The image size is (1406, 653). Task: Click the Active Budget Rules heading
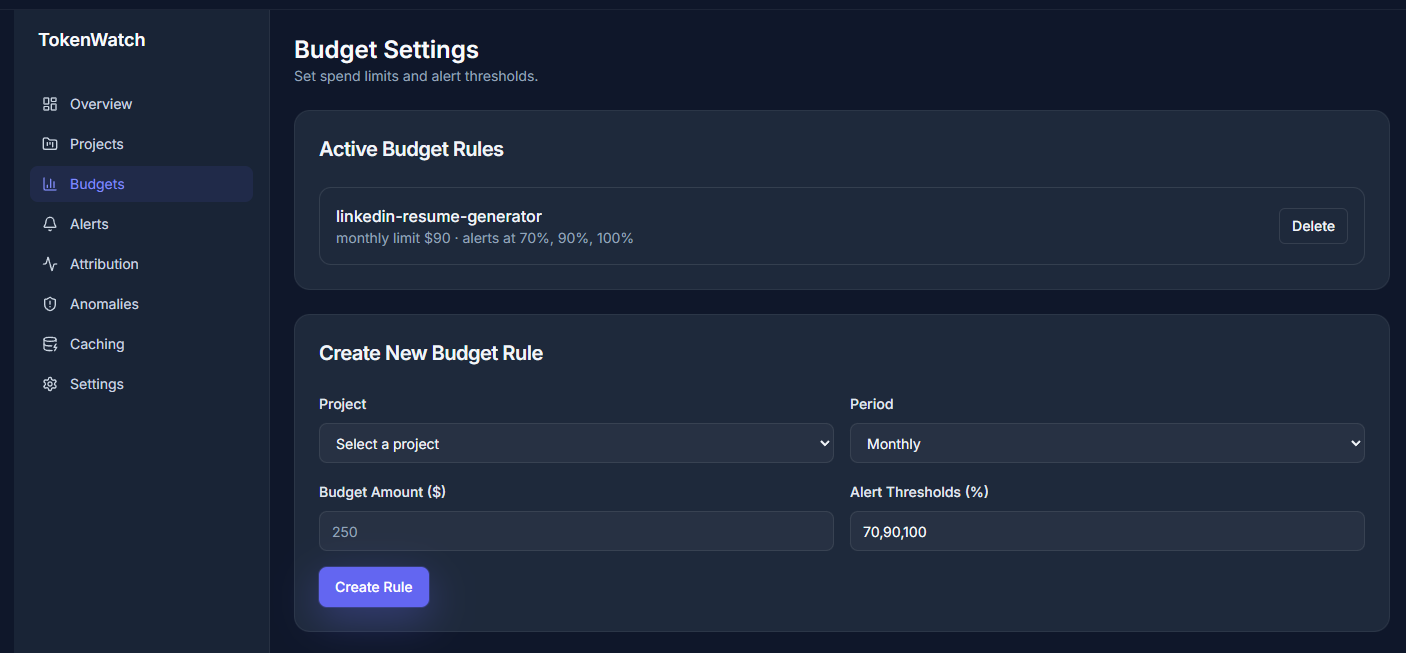click(x=411, y=149)
